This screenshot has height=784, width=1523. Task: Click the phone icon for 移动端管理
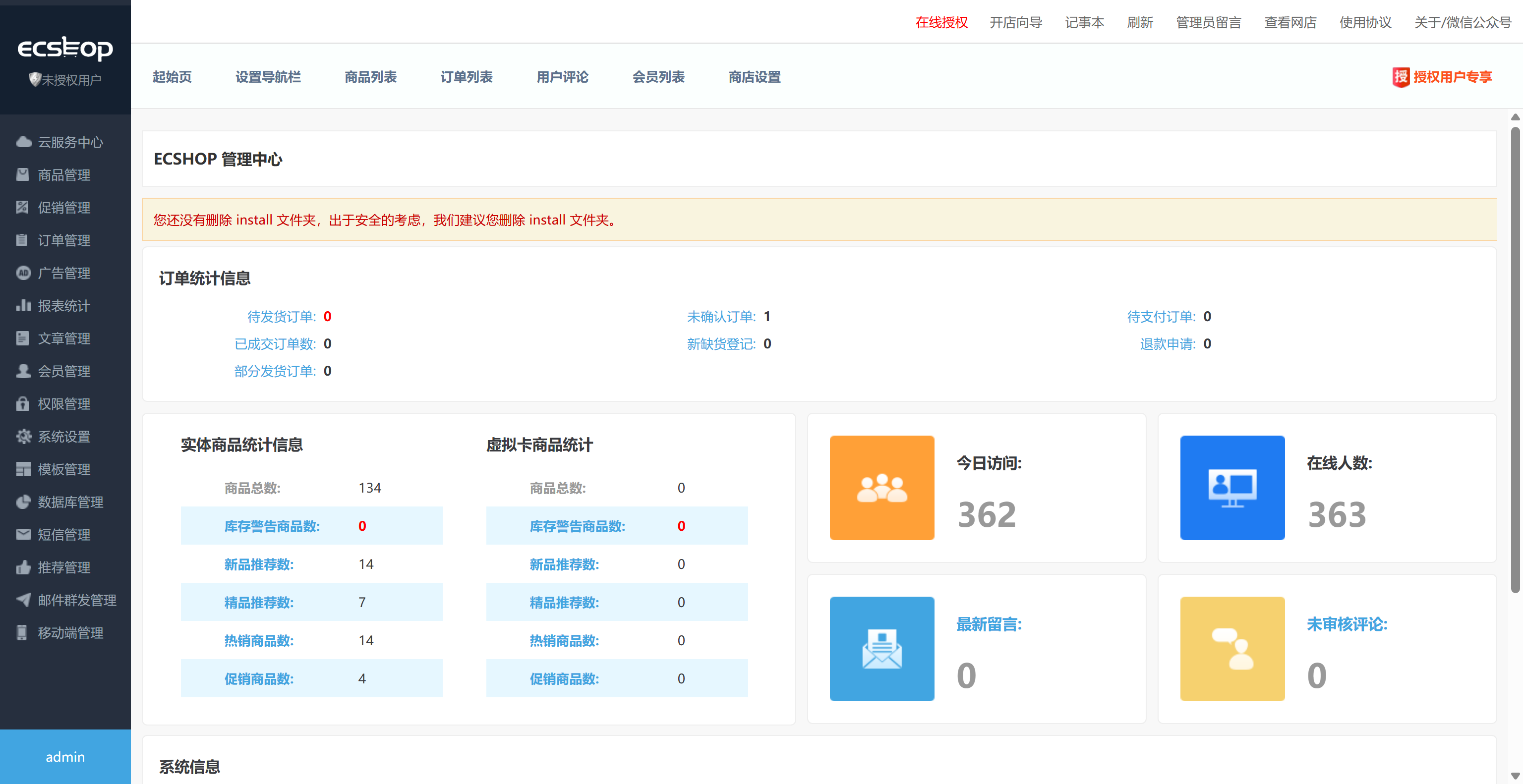click(x=22, y=632)
